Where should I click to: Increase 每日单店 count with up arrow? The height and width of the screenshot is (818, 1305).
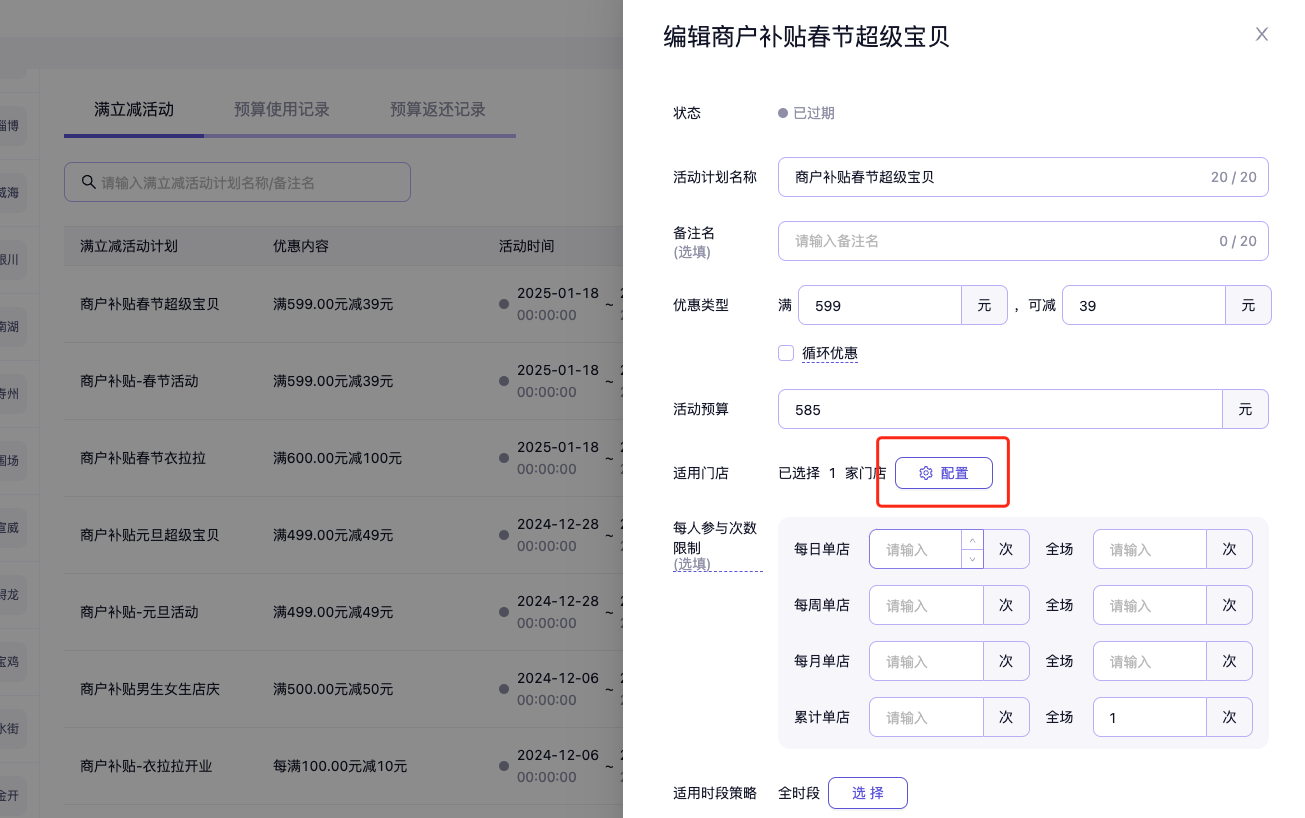(972, 540)
